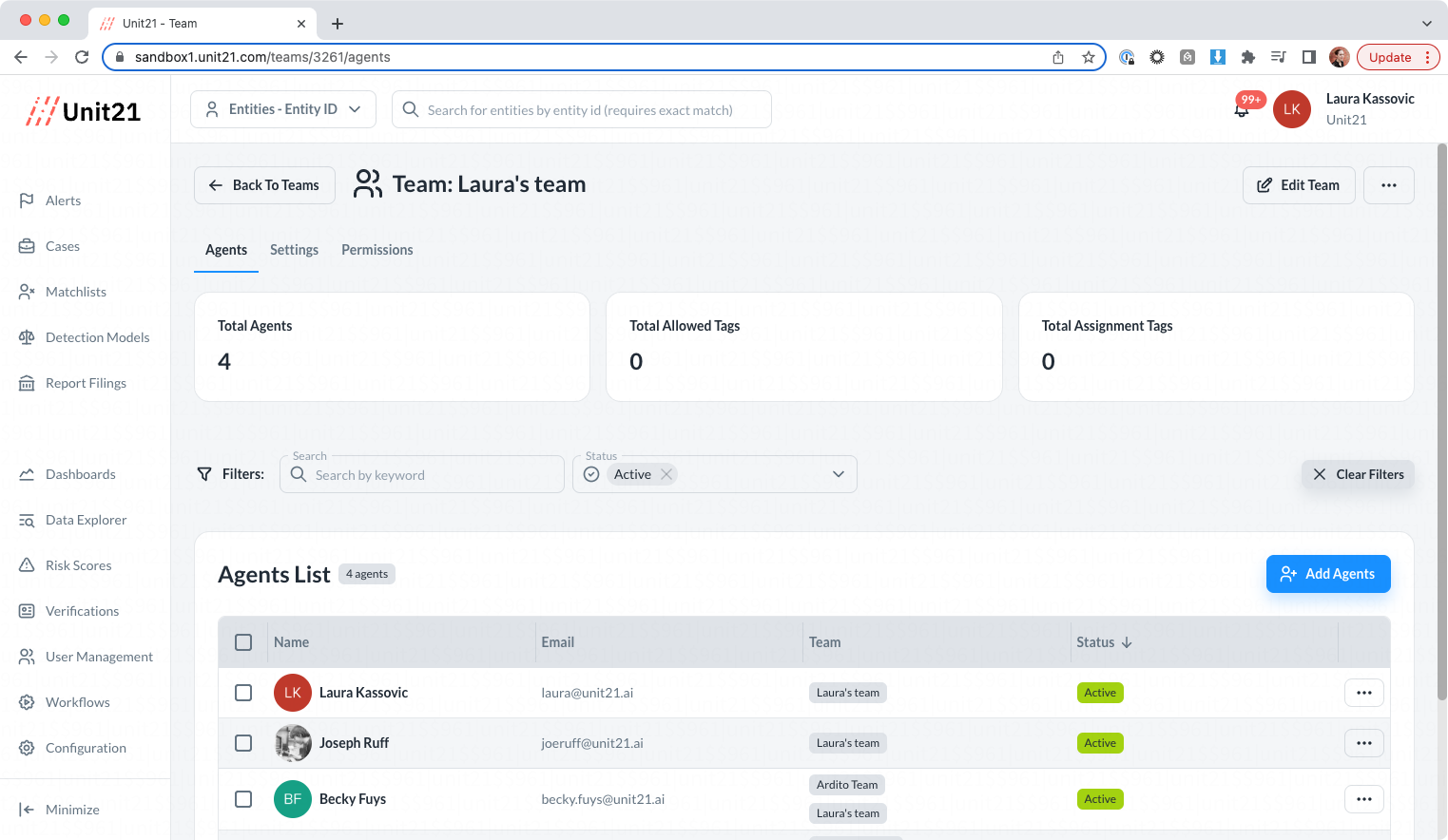This screenshot has width=1448, height=840.
Task: Click the browser address bar URL
Action: pos(262,57)
